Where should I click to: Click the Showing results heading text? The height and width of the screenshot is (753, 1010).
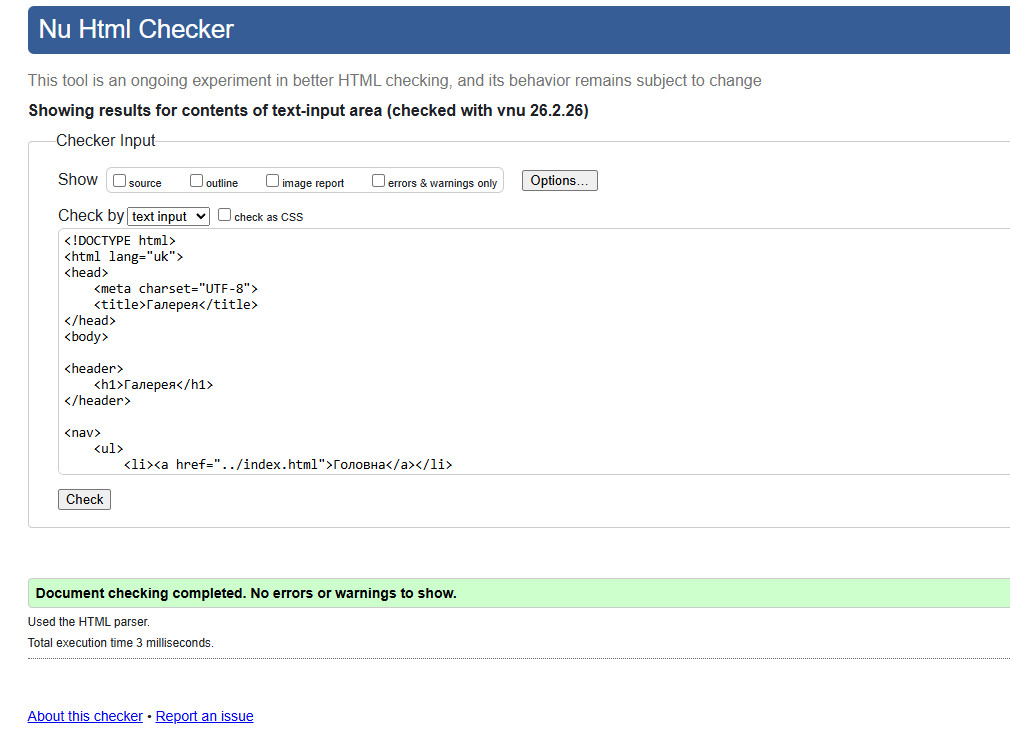(308, 111)
